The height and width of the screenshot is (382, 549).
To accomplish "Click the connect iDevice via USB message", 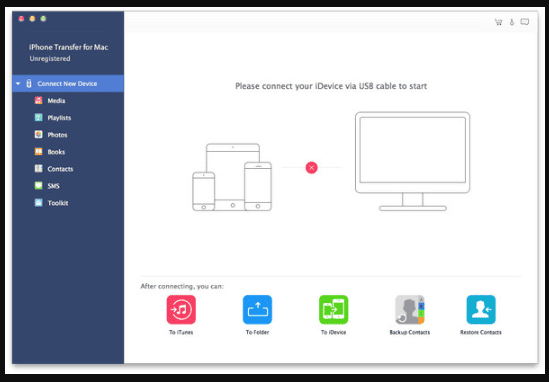I will [x=331, y=86].
